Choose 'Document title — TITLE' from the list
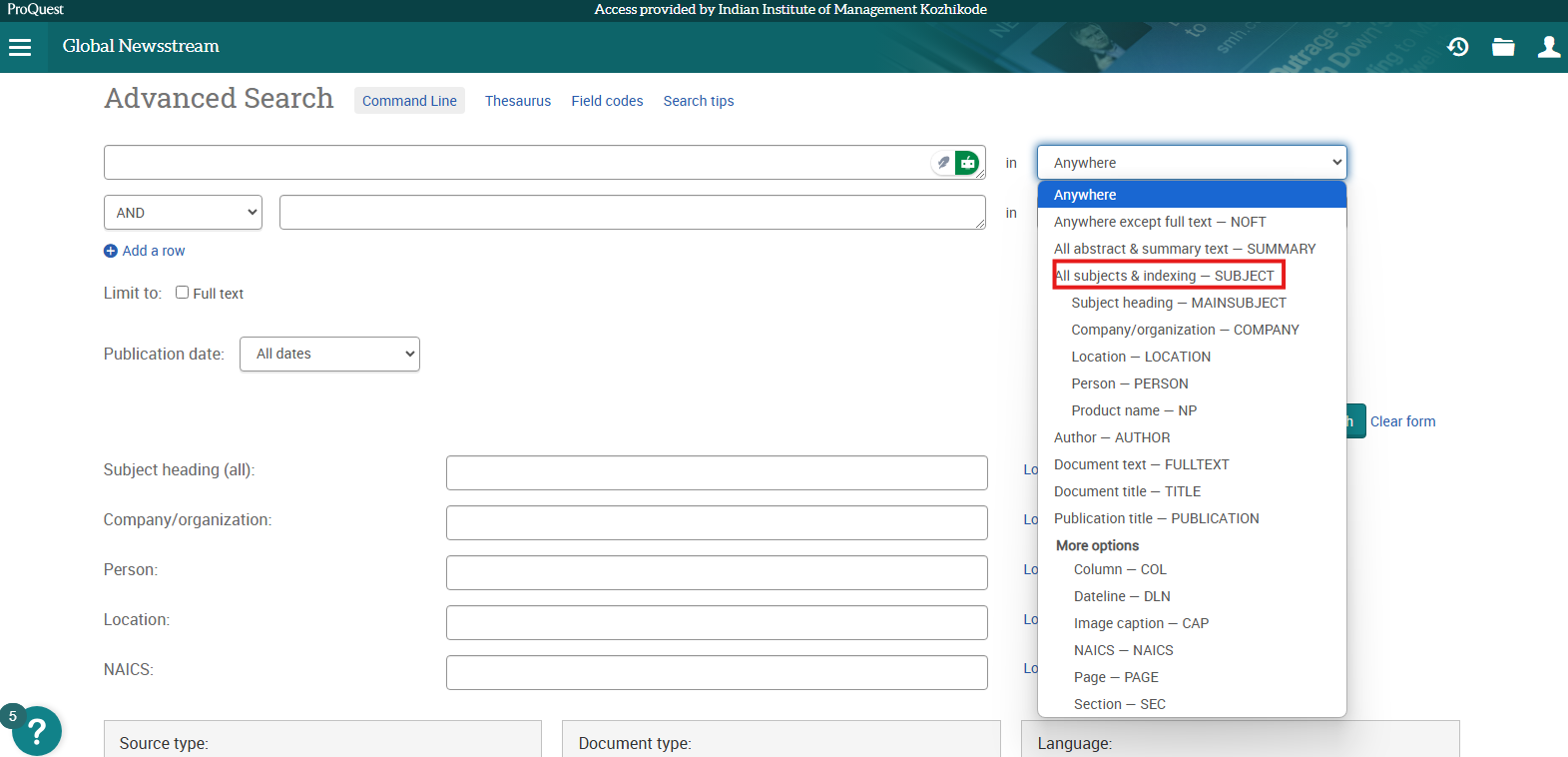Image resolution: width=1568 pixels, height=757 pixels. 1127,491
